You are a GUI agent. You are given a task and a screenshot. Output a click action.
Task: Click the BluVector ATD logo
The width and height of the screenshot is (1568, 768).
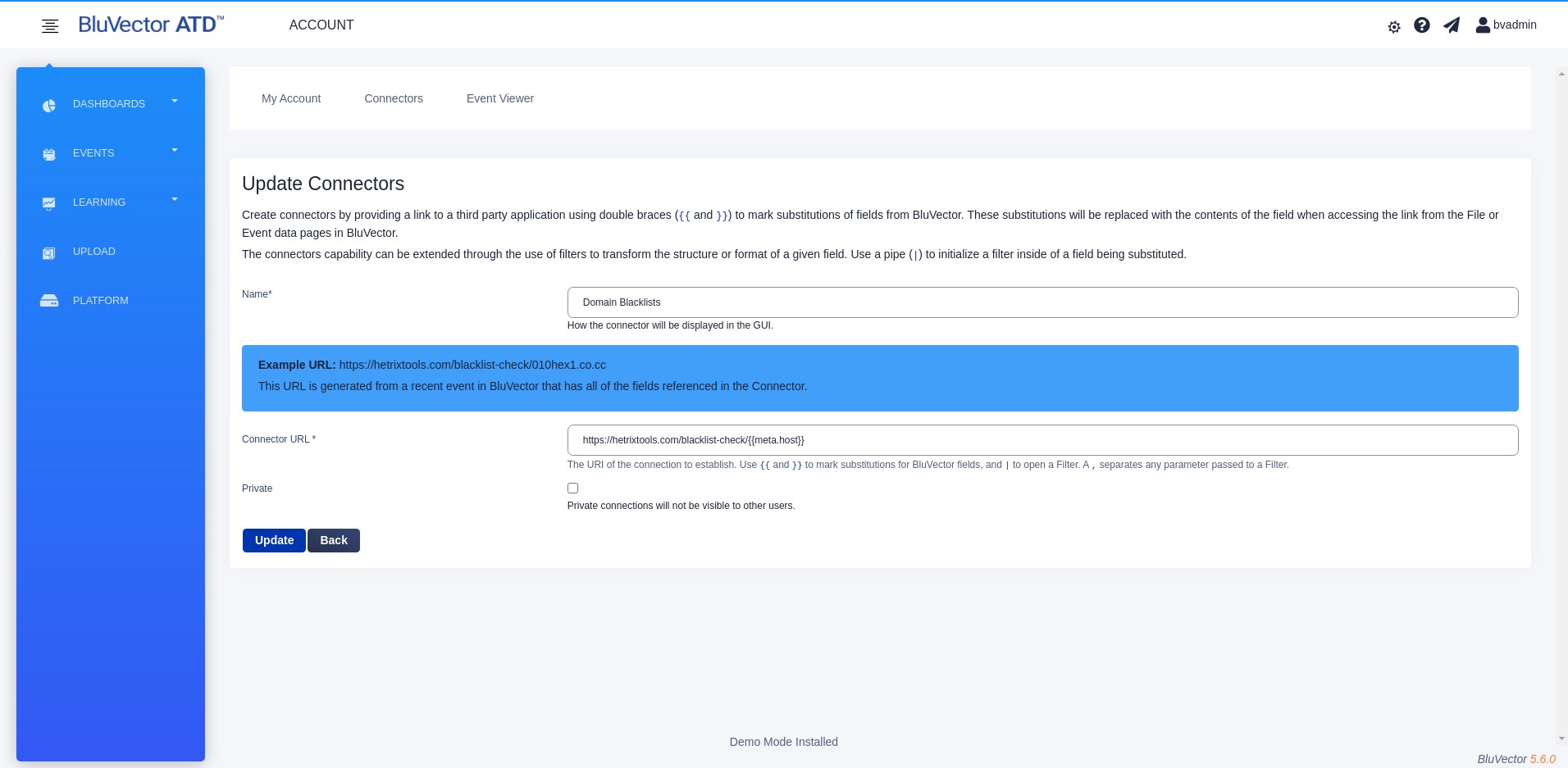click(x=151, y=25)
